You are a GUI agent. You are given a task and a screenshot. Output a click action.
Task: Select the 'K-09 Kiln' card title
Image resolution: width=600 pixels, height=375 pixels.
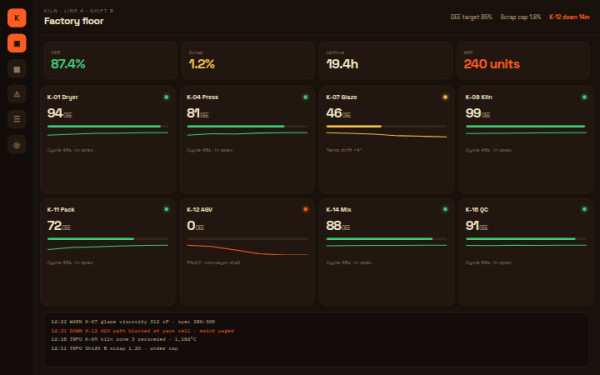click(x=479, y=97)
